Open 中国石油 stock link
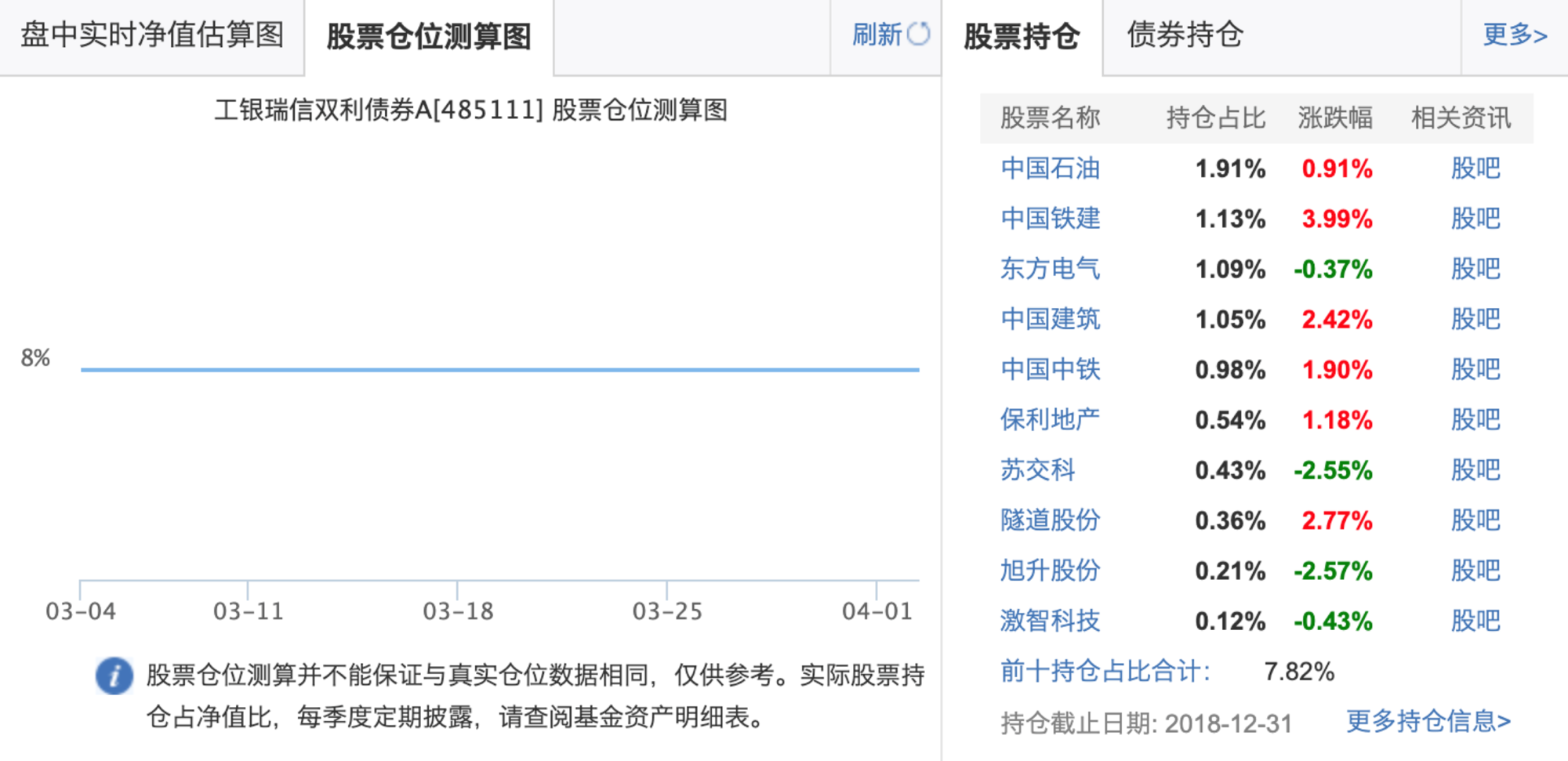Image resolution: width=1568 pixels, height=761 pixels. (1050, 169)
